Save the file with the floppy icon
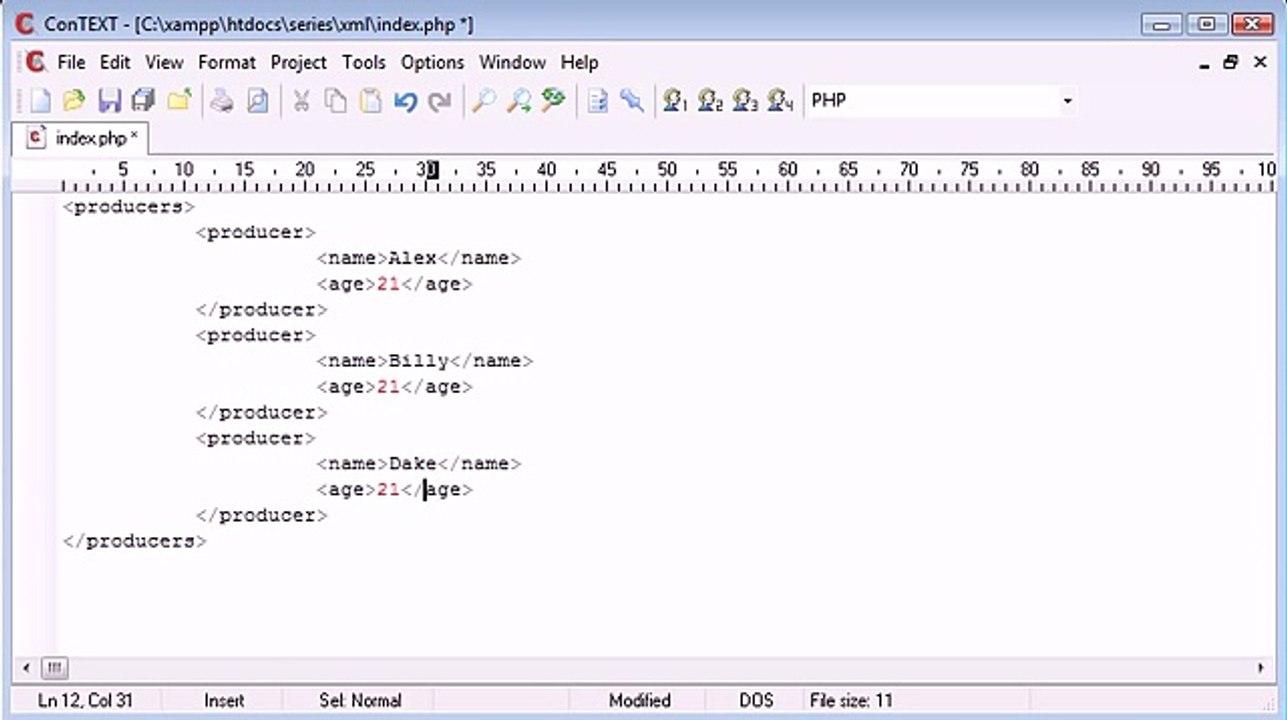 pos(109,101)
